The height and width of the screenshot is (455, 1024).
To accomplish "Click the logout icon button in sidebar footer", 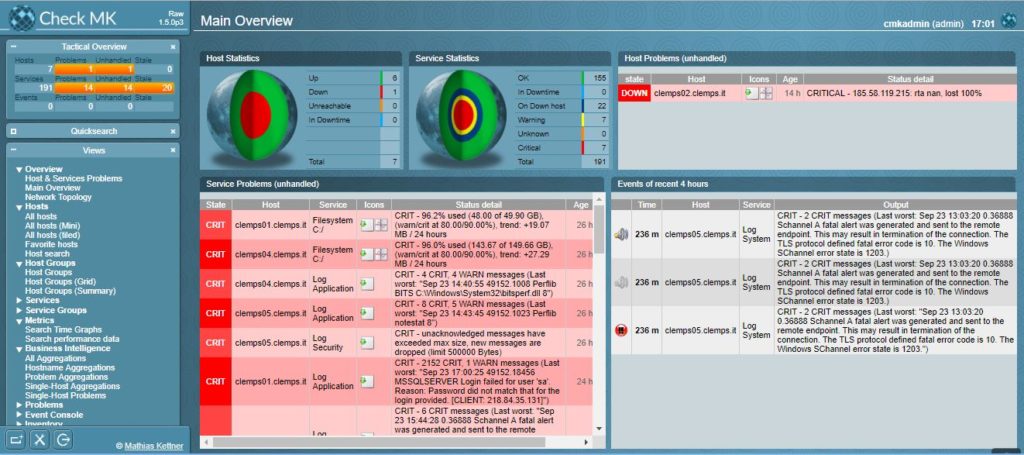I will [63, 439].
